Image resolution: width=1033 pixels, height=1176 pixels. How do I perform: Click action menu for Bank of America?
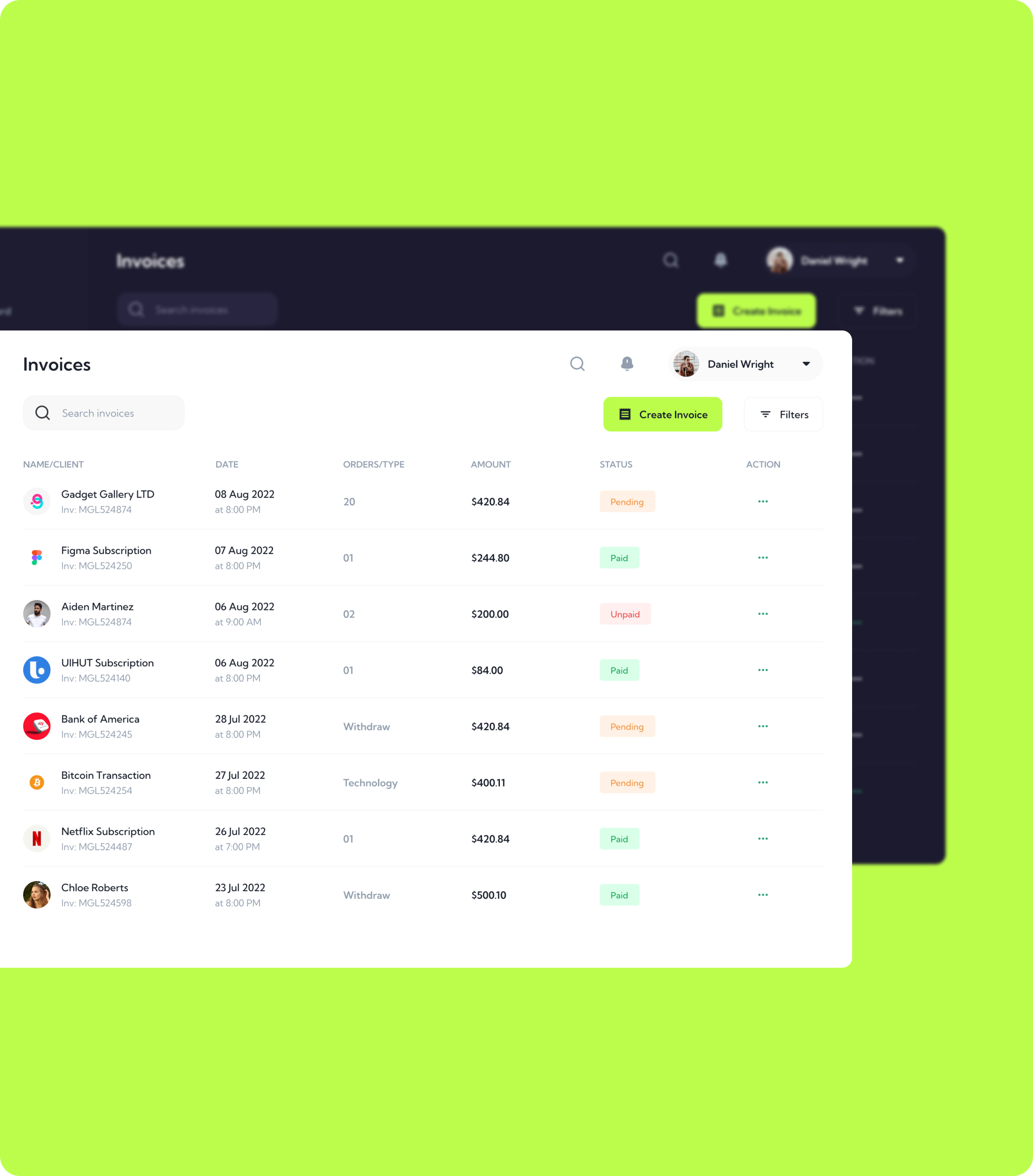click(x=762, y=726)
